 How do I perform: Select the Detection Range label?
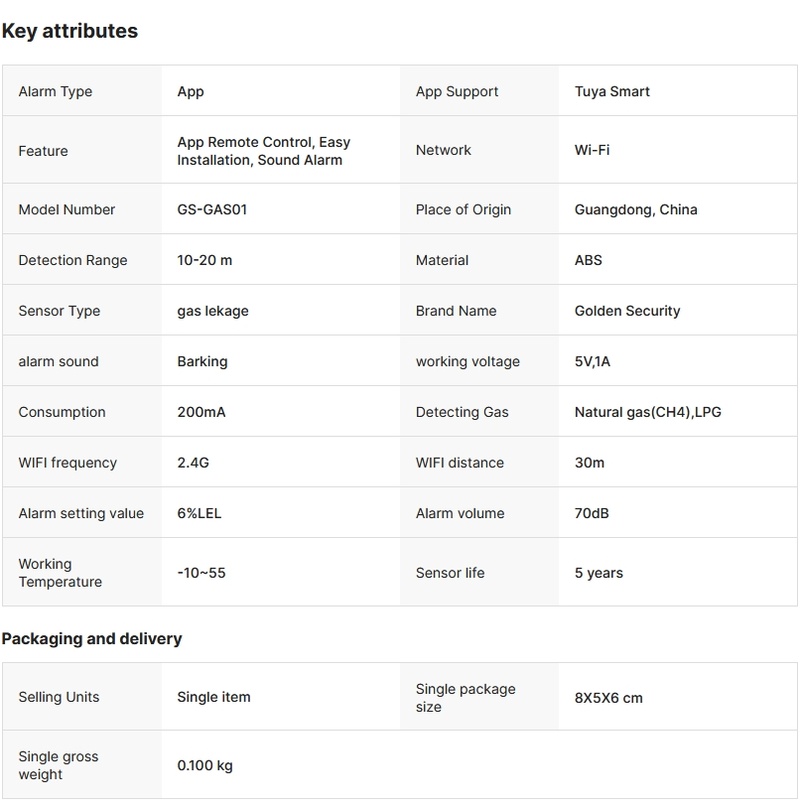(x=73, y=260)
